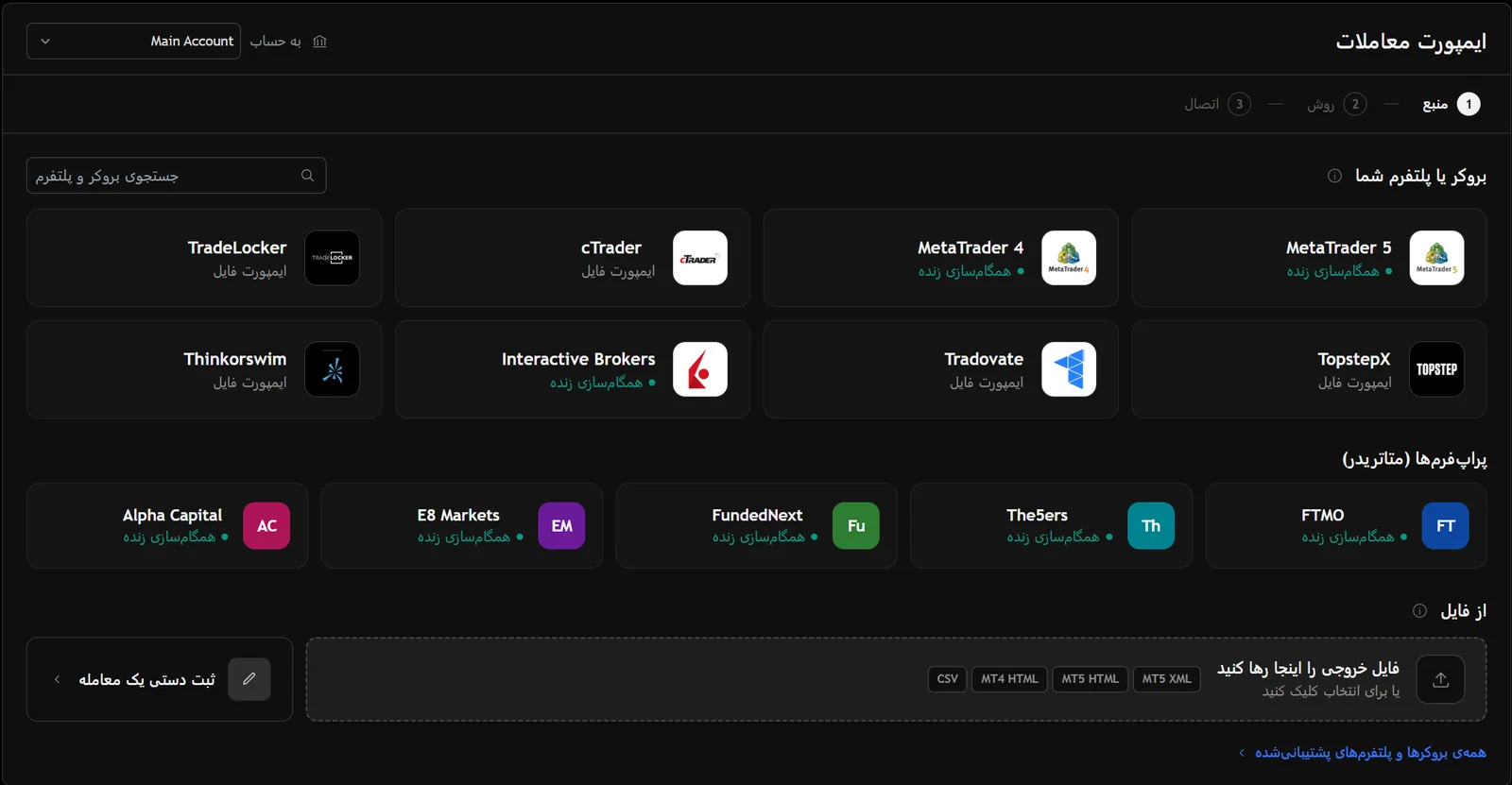Choose the E8 Markets card title

pyautogui.click(x=458, y=515)
